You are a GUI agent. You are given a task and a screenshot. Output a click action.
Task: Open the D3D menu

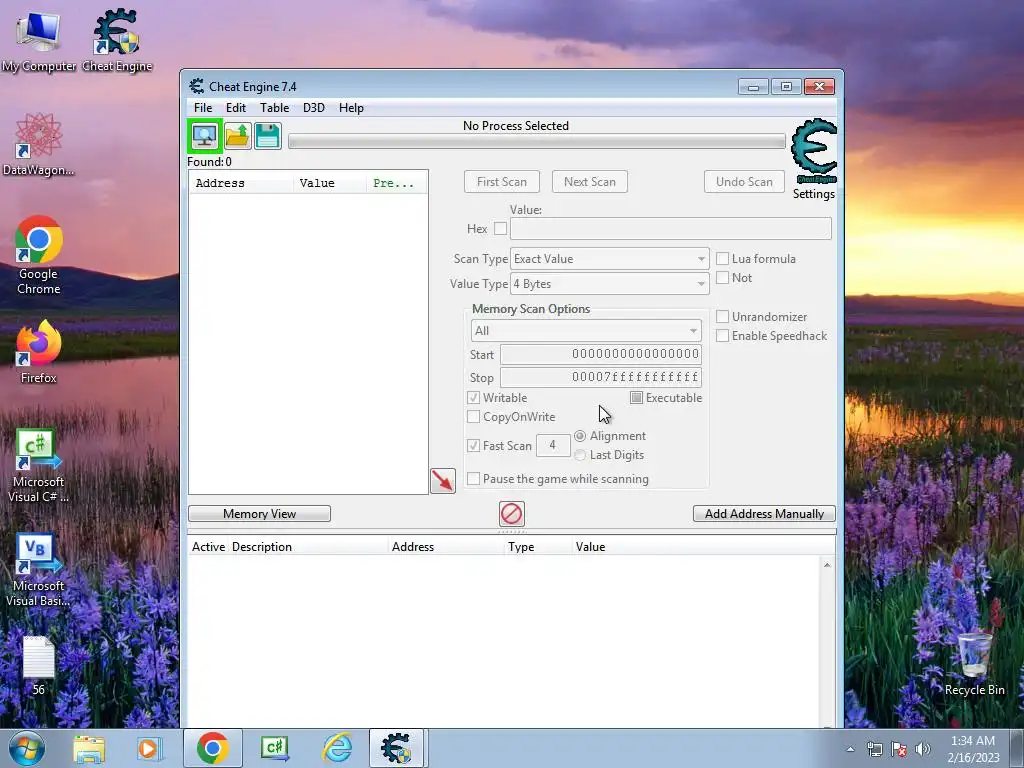313,108
